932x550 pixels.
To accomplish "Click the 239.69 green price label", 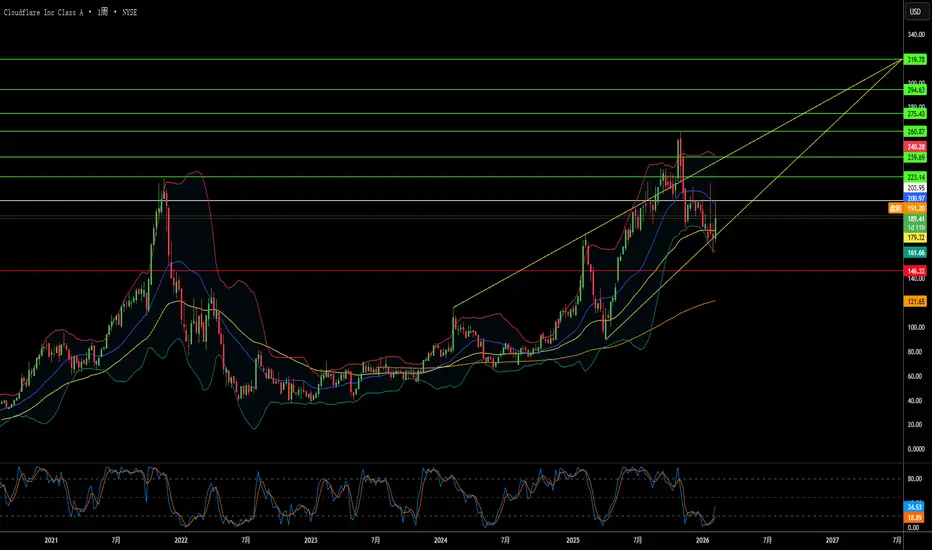I will [915, 158].
